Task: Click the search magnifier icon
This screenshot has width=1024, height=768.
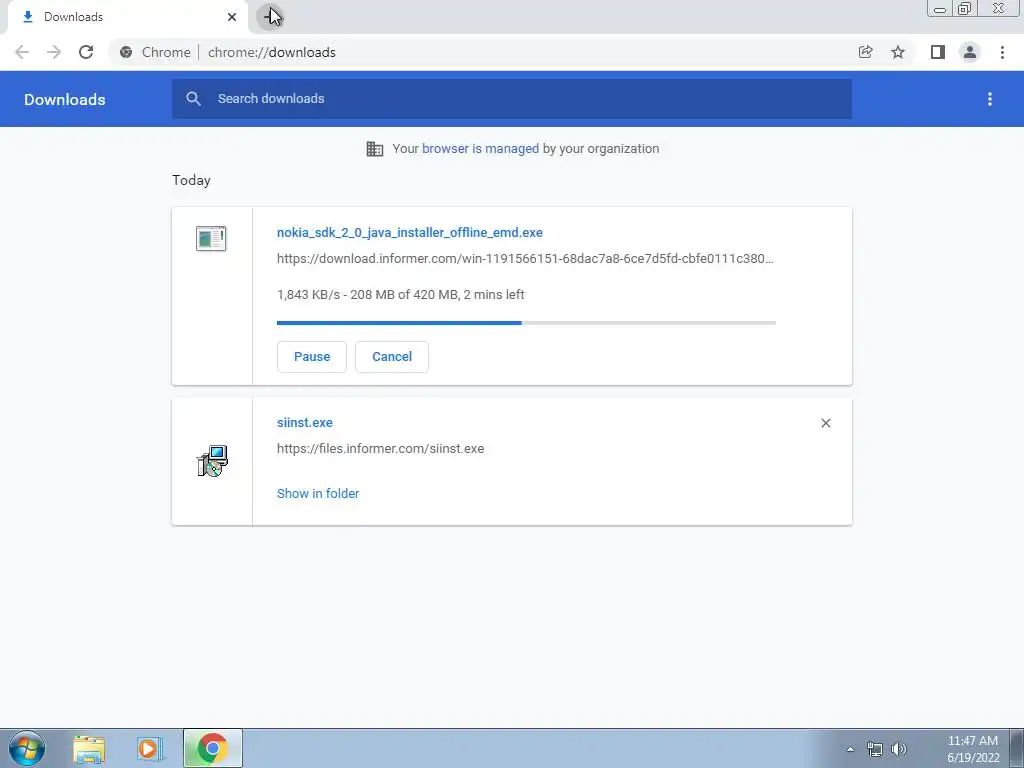Action: coord(193,99)
